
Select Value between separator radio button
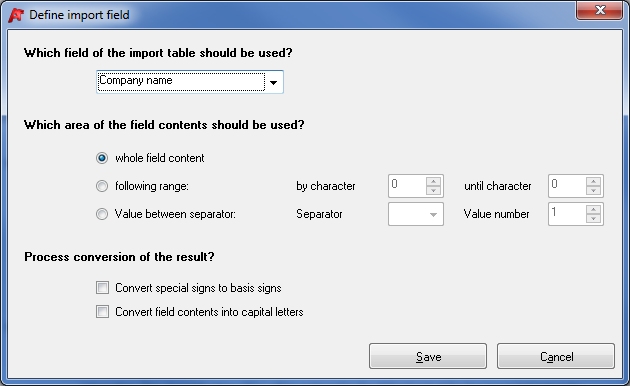[102, 214]
